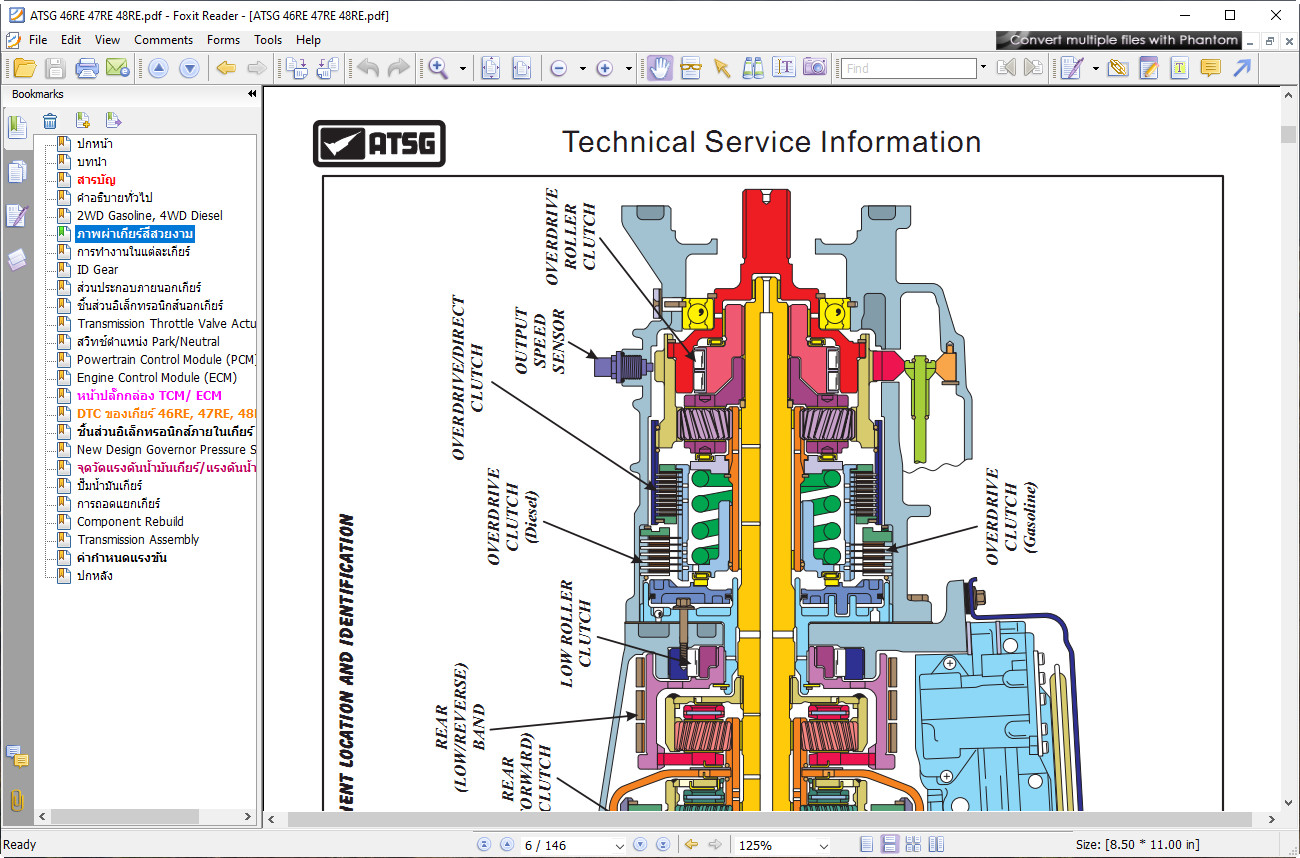Add a Note comment icon
1300x858 pixels.
click(1210, 68)
